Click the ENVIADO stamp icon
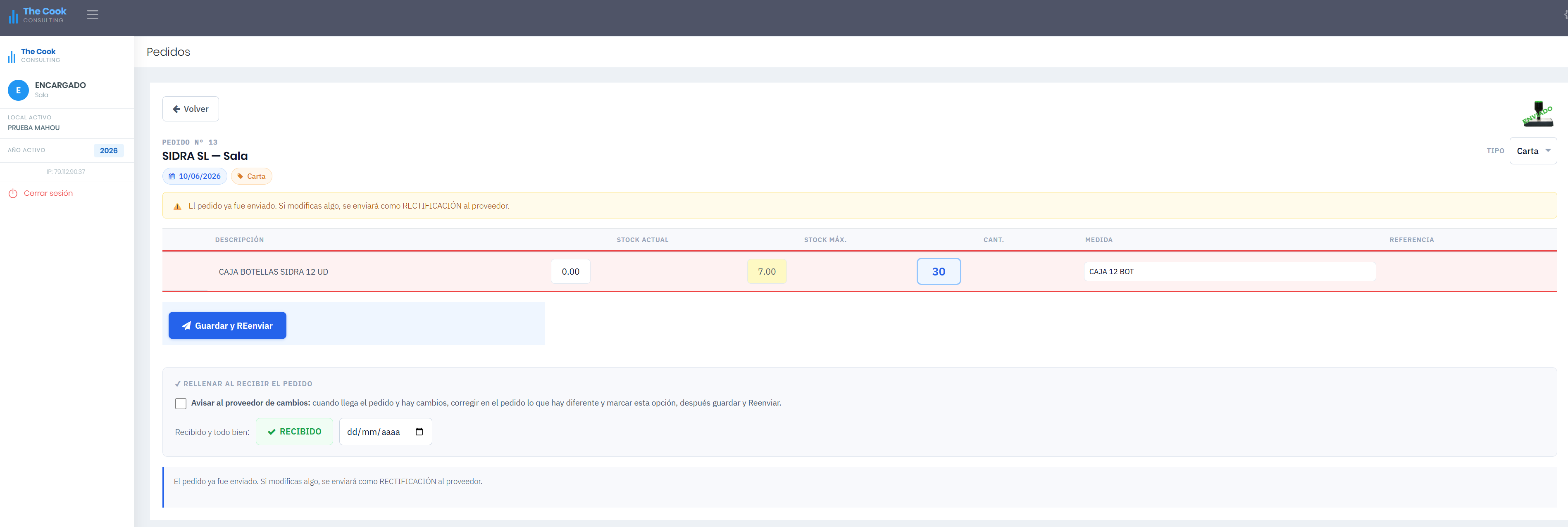Screen dimensions: 1568x527 pyautogui.click(x=1537, y=114)
